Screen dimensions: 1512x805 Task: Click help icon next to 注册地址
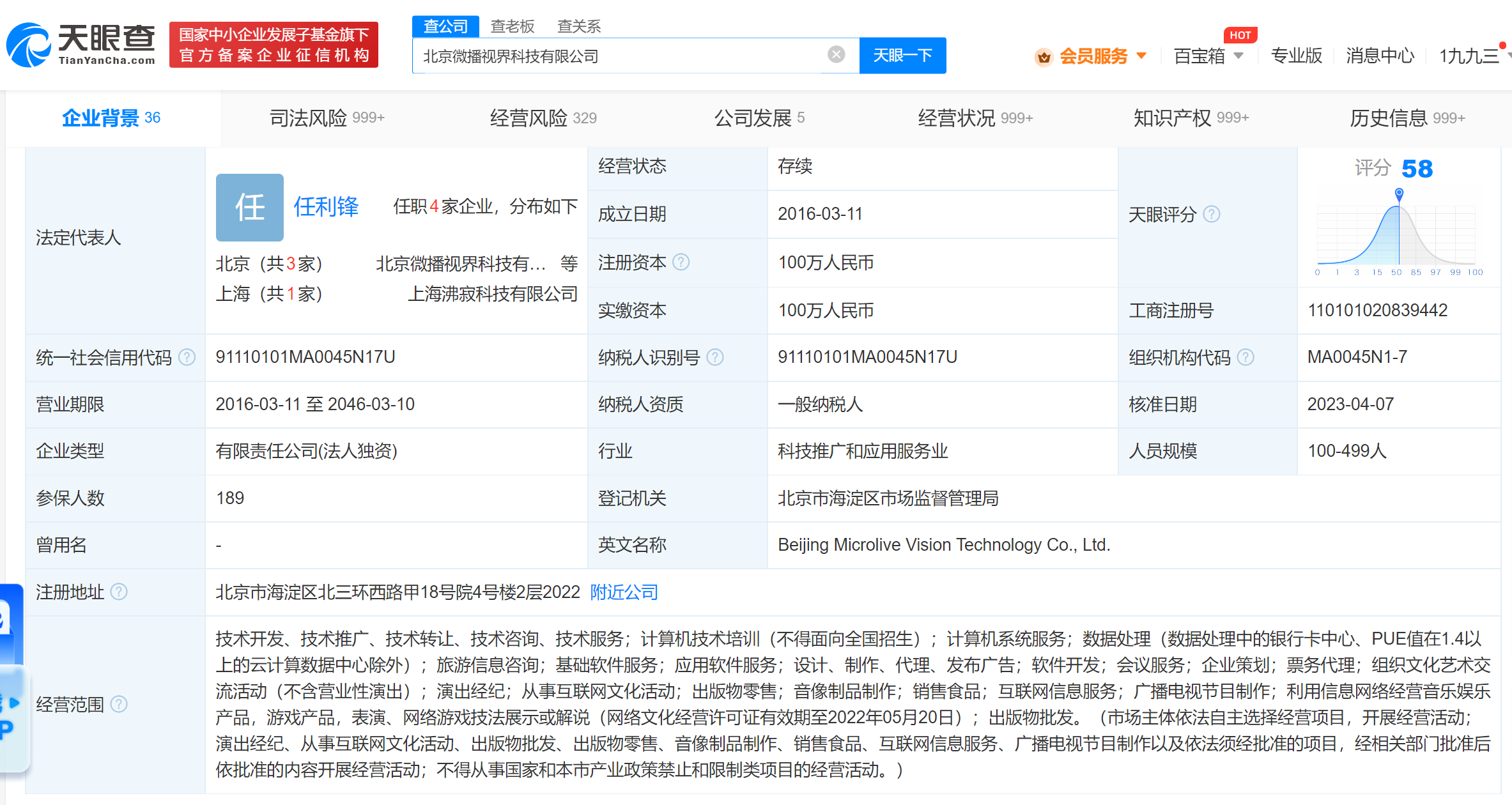(119, 592)
